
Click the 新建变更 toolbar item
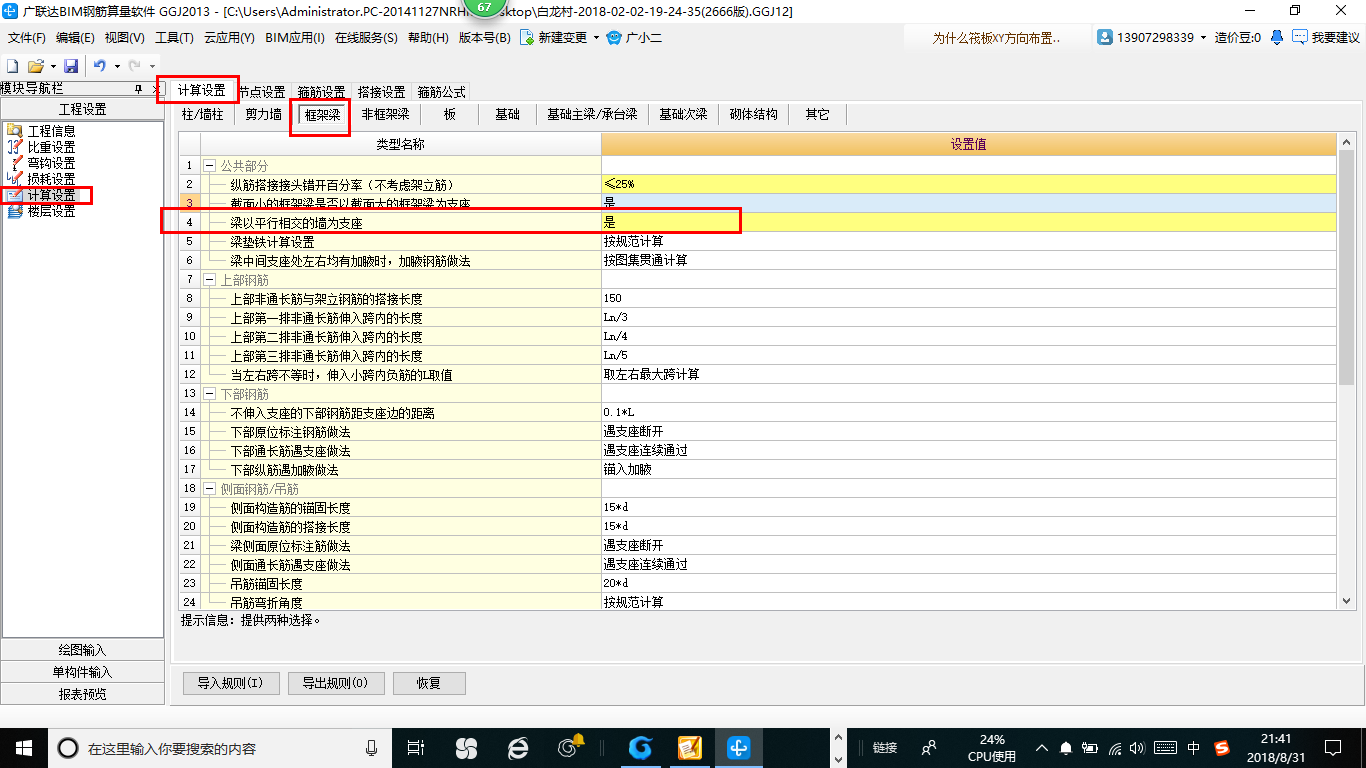coord(553,38)
